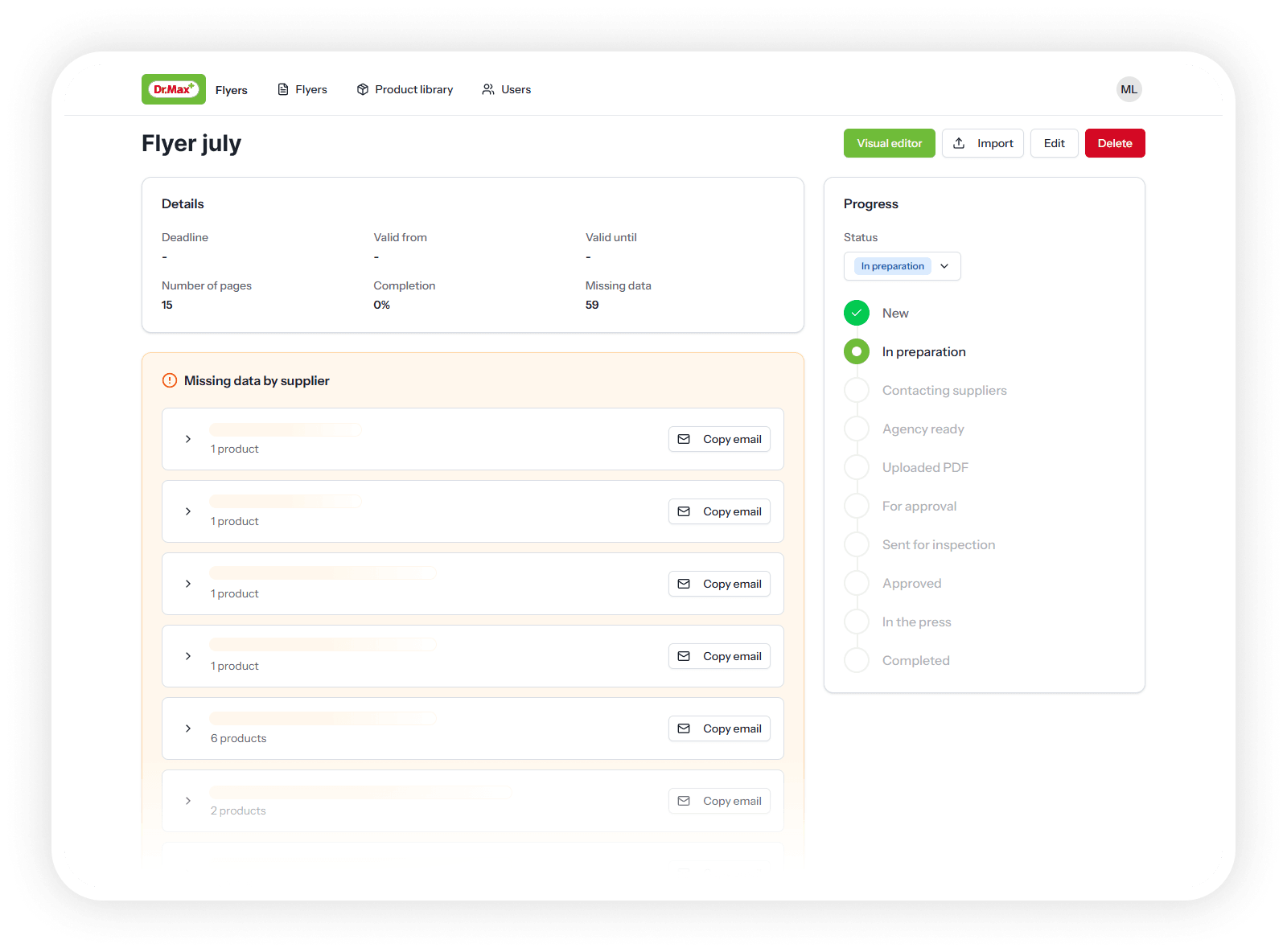This screenshot has height=952, width=1287.
Task: Click the Missing data value 59
Action: (x=592, y=305)
